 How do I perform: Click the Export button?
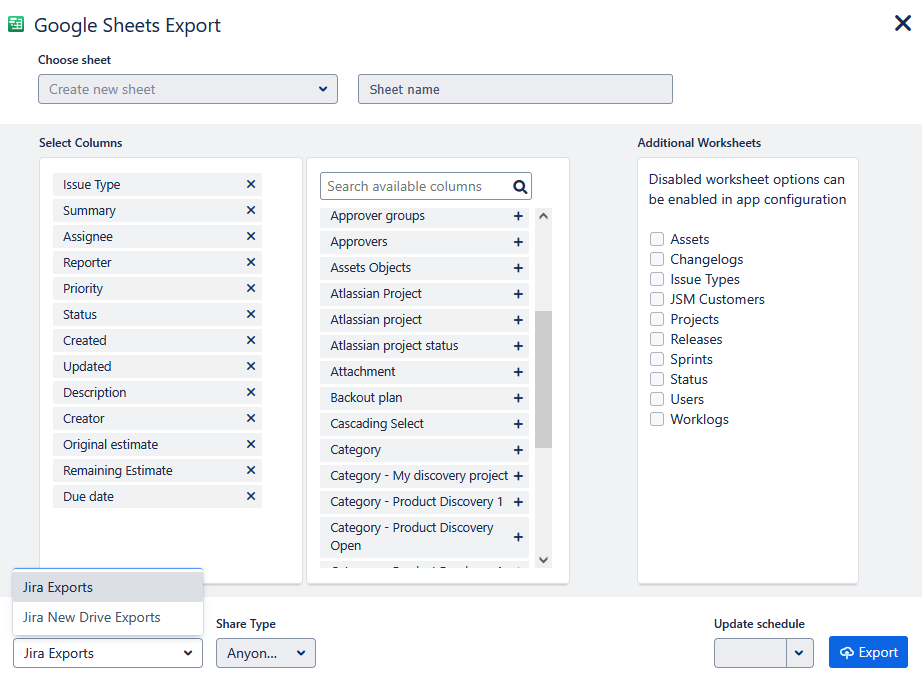tap(868, 652)
